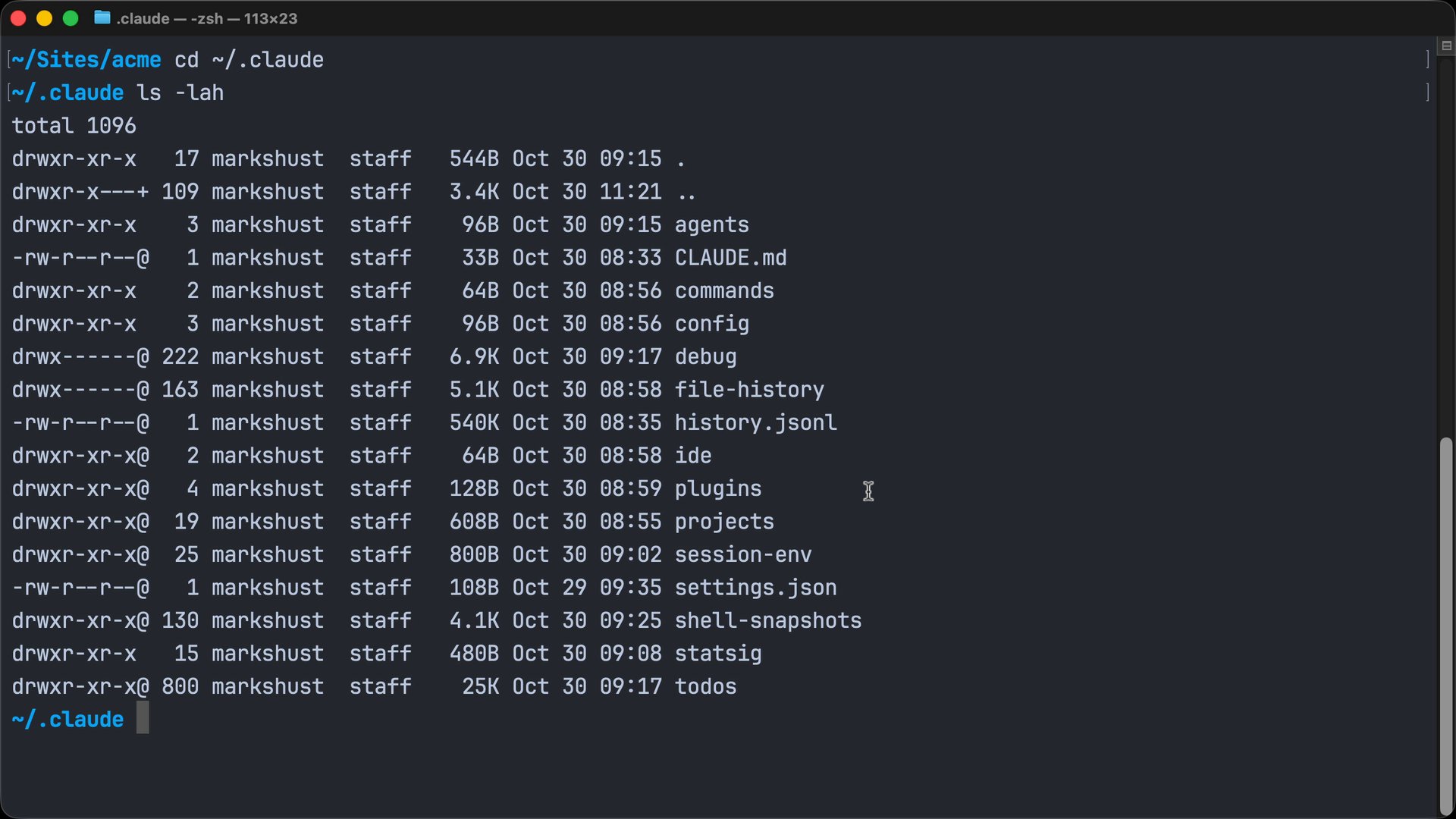Close the terminal window with red button

point(19,18)
